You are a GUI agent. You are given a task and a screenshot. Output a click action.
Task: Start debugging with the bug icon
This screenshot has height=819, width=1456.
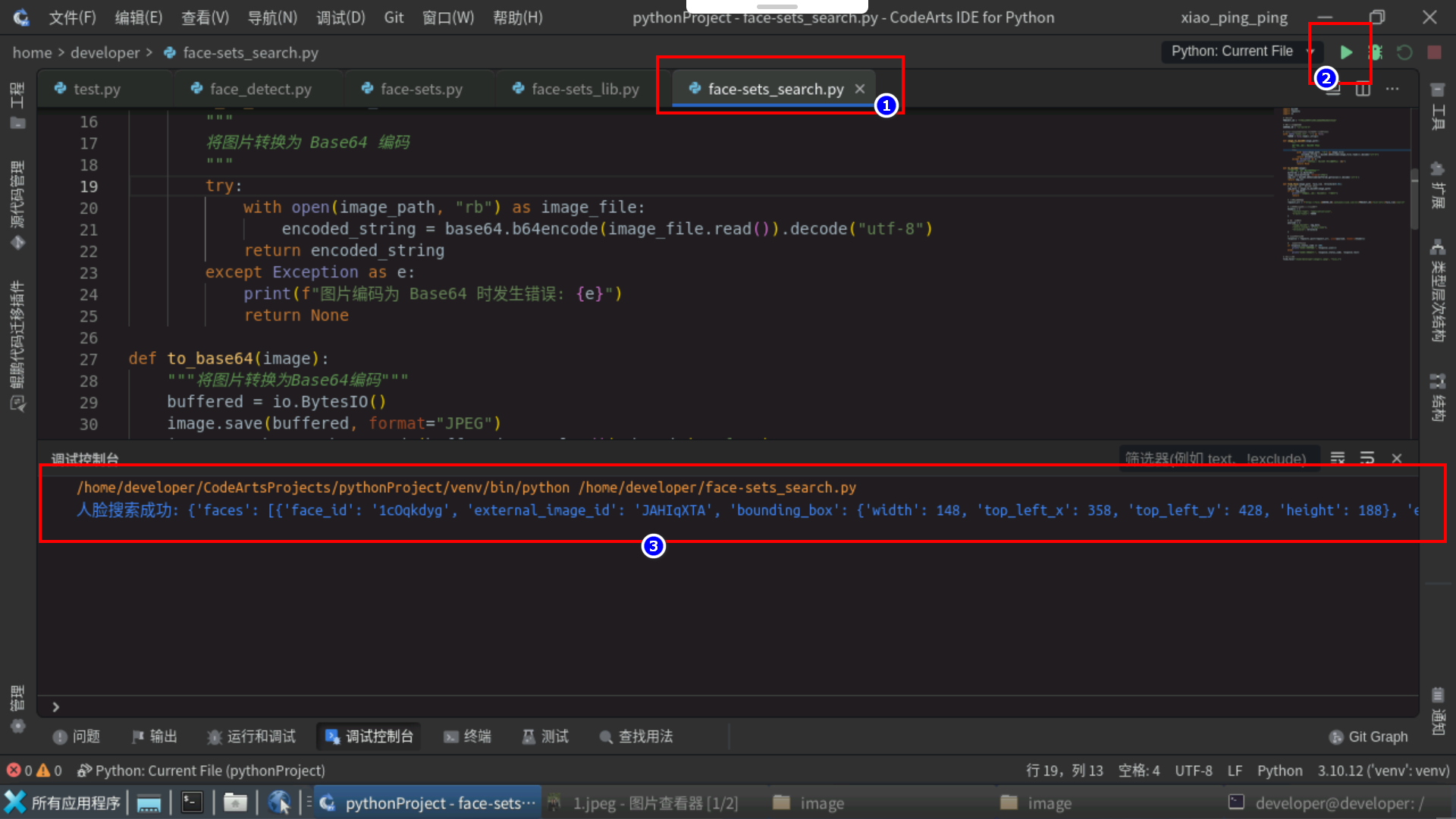(x=1375, y=52)
